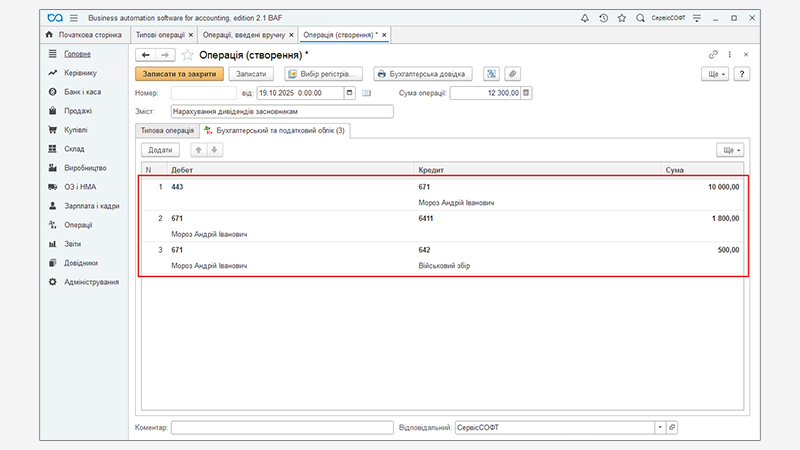
Task: Click the favorites star in title bar
Action: point(622,18)
